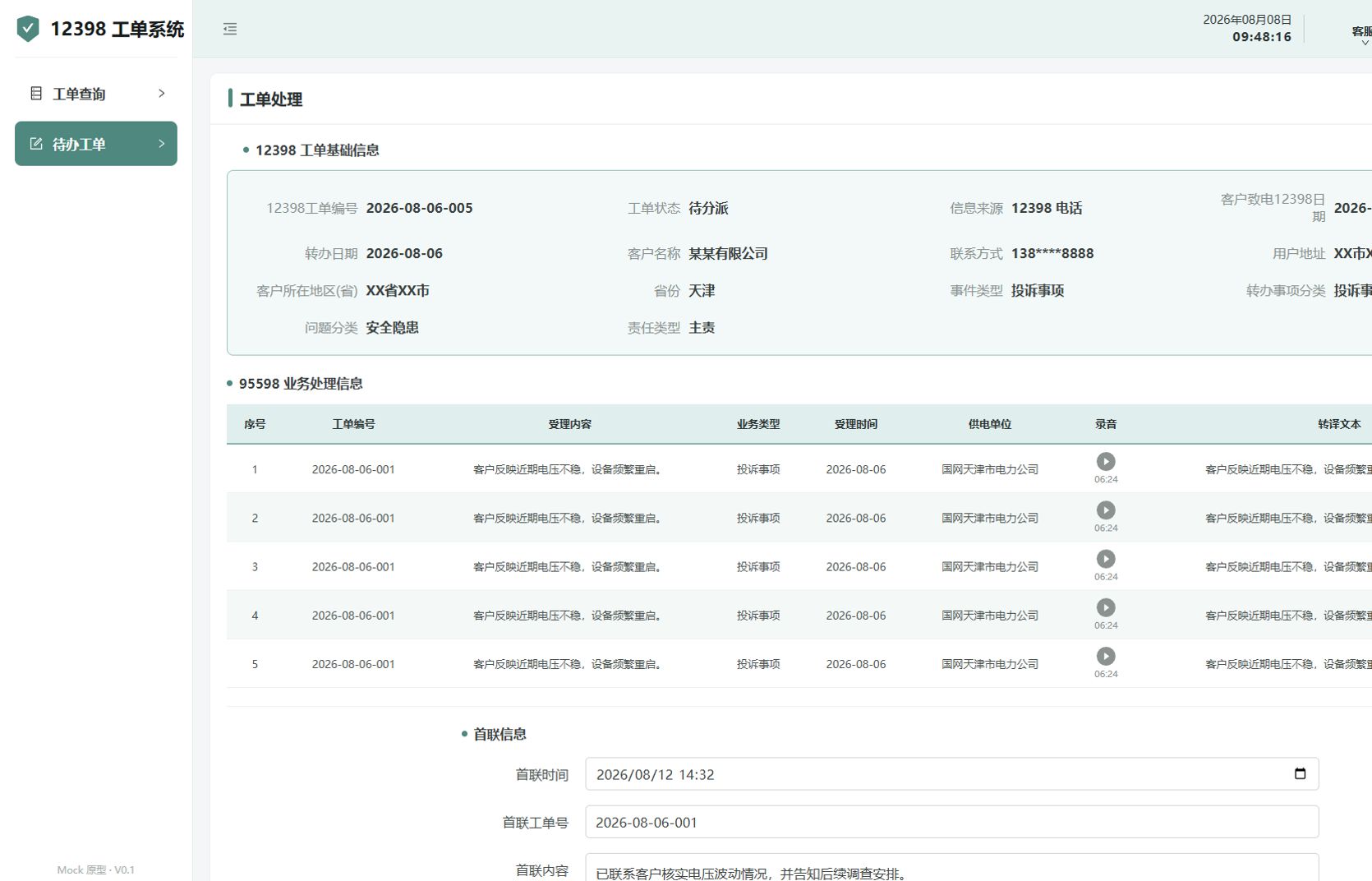Click the 12398 工单系统 title
Screen dimensions: 1372x881
[x=117, y=29]
